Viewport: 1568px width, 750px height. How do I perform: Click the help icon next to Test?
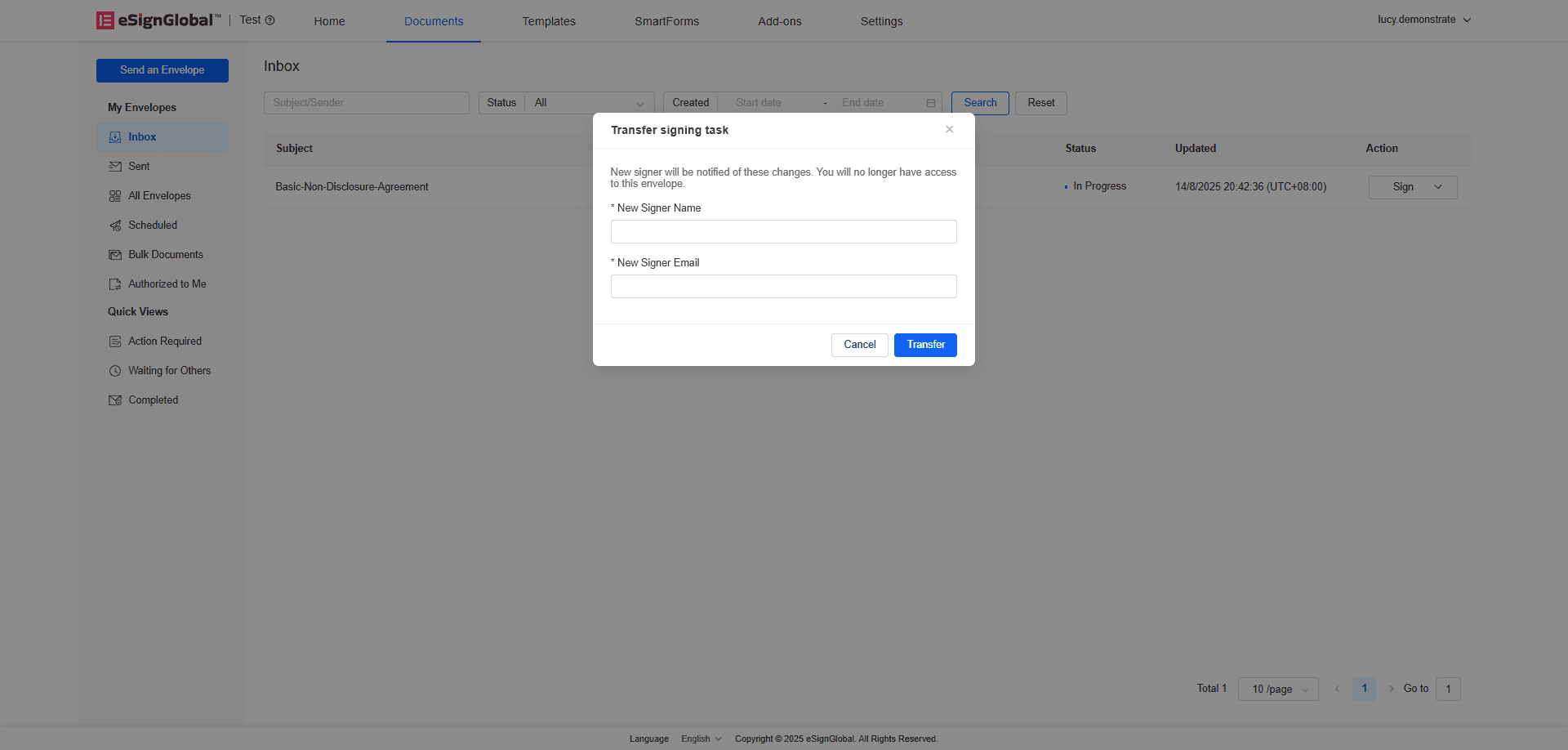point(269,20)
